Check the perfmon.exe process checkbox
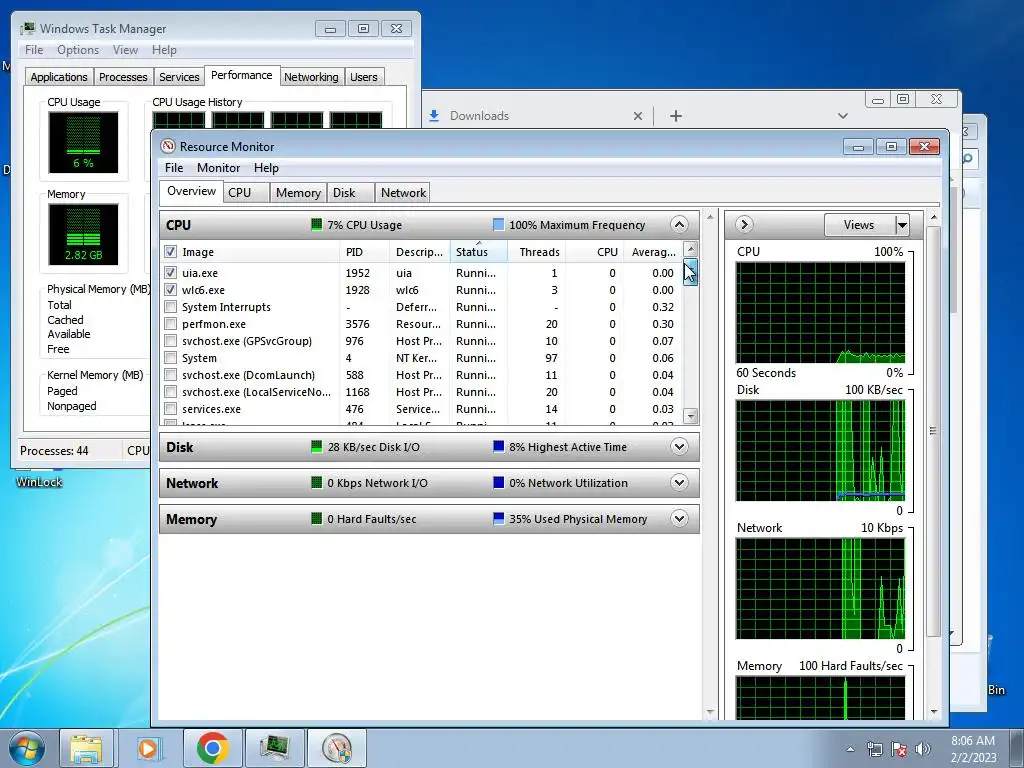This screenshot has height=768, width=1024. pyautogui.click(x=170, y=323)
